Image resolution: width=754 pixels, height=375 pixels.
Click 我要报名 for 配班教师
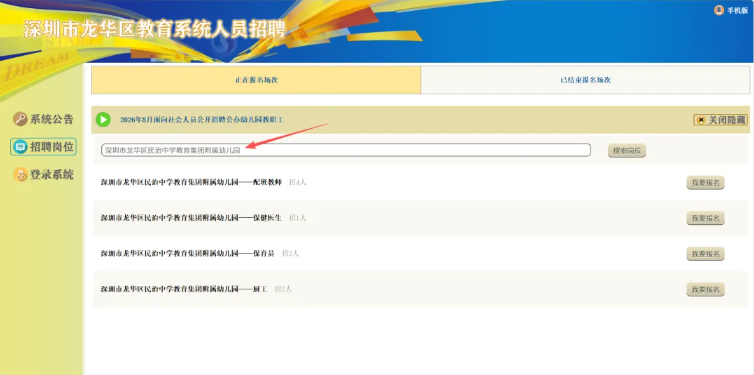[705, 183]
